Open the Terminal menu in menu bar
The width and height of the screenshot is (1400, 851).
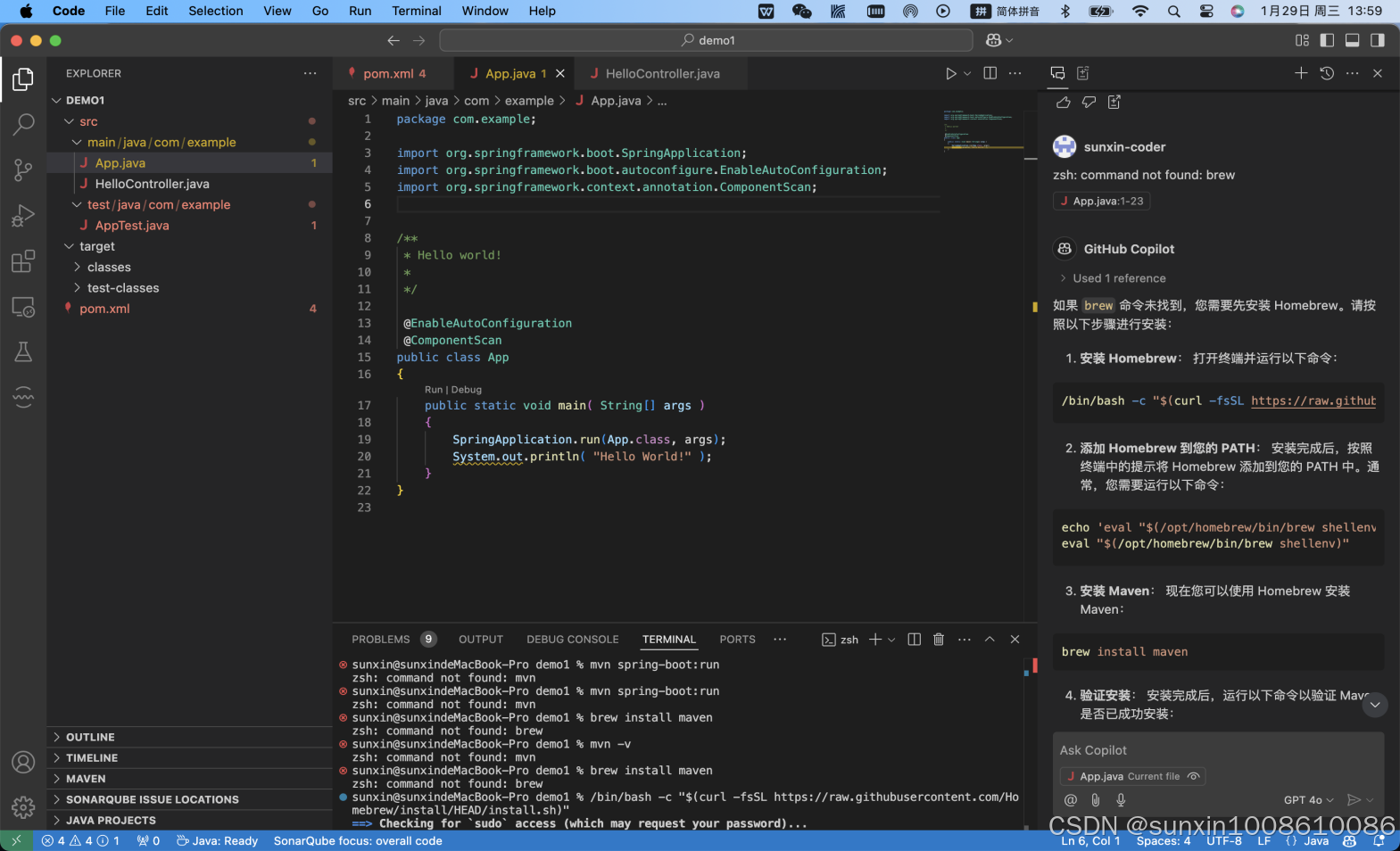417,11
